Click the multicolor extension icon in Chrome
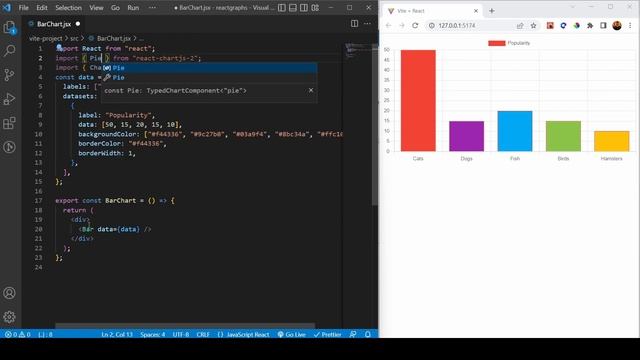640x360 pixels. (x=576, y=25)
